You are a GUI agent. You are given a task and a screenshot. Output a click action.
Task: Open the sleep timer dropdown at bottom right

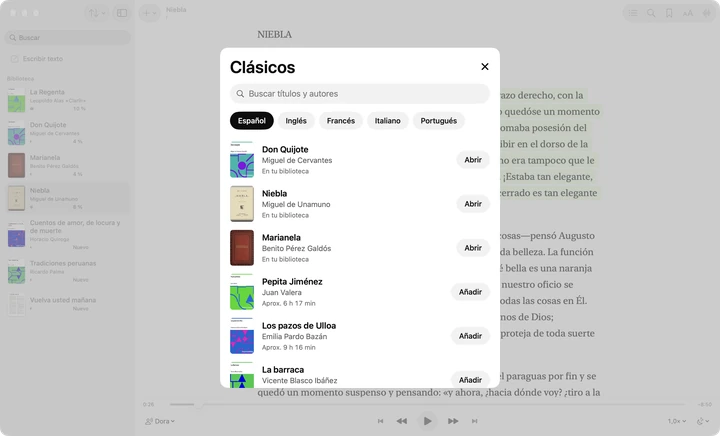pos(703,421)
